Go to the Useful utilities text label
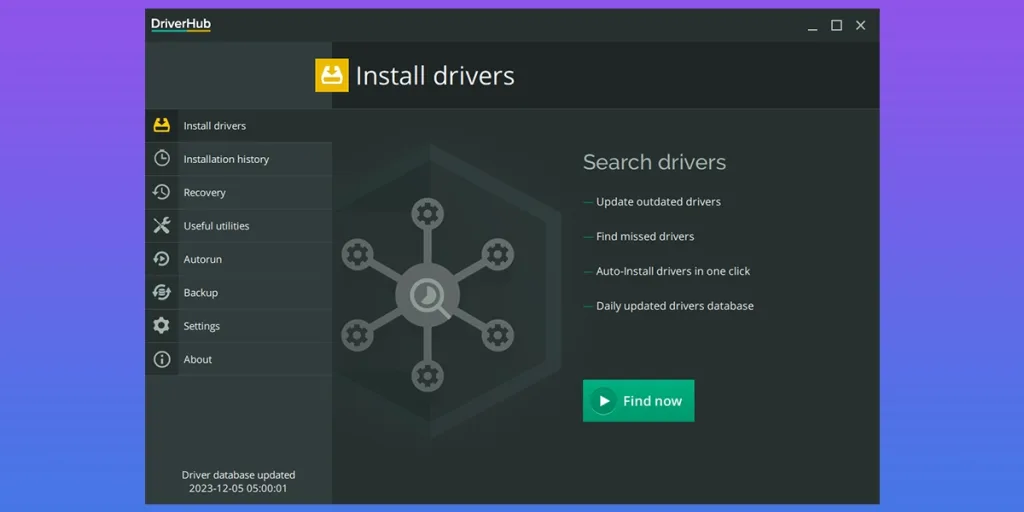 (x=216, y=226)
